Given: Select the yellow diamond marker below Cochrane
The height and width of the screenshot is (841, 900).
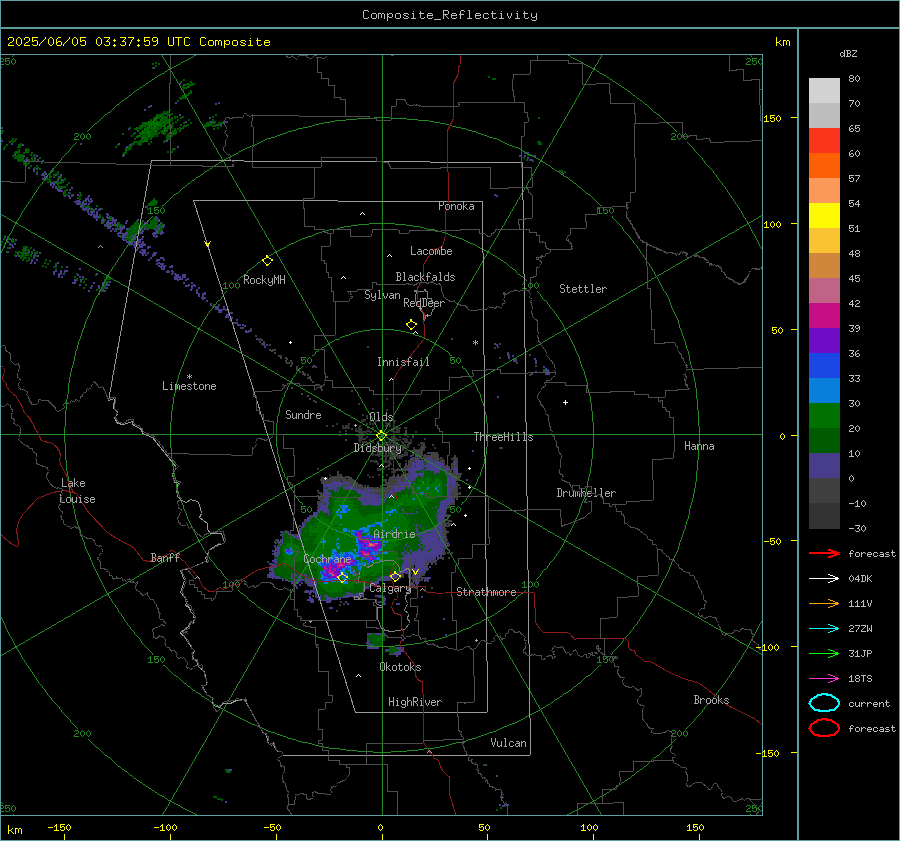Looking at the screenshot, I should [x=343, y=578].
